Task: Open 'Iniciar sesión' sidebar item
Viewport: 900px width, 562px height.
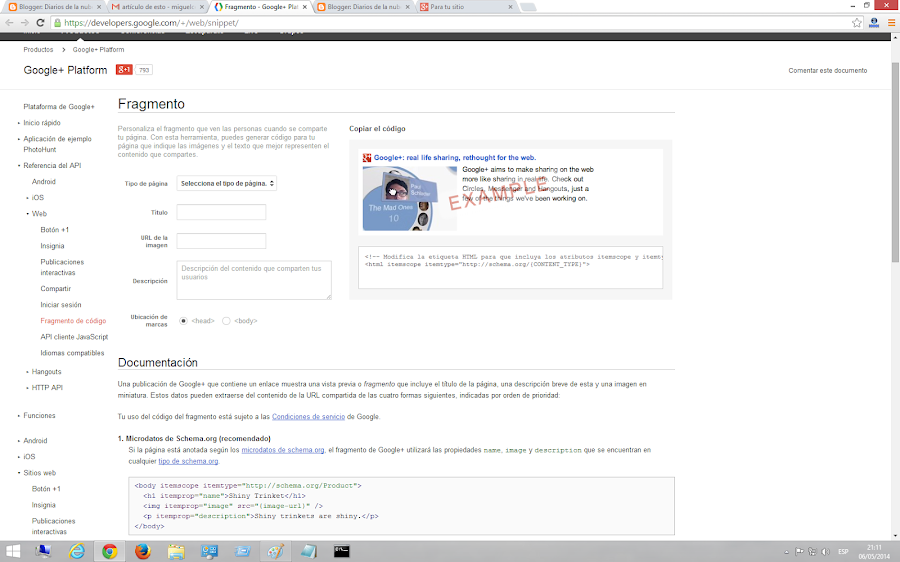Action: coord(61,305)
